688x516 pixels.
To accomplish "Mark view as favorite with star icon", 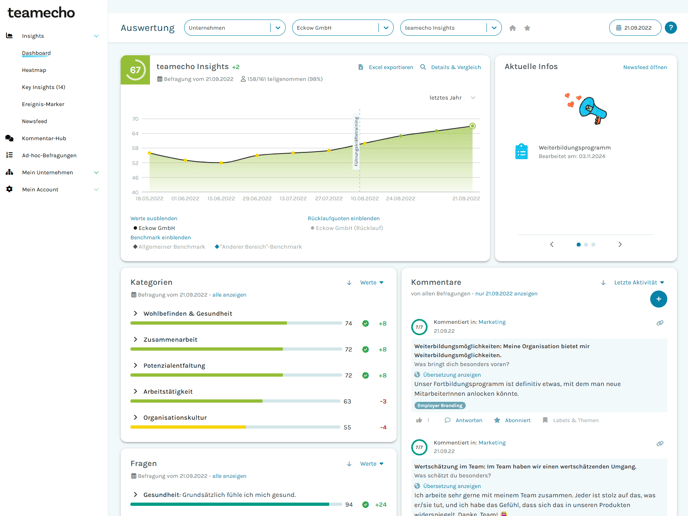I will click(x=527, y=28).
